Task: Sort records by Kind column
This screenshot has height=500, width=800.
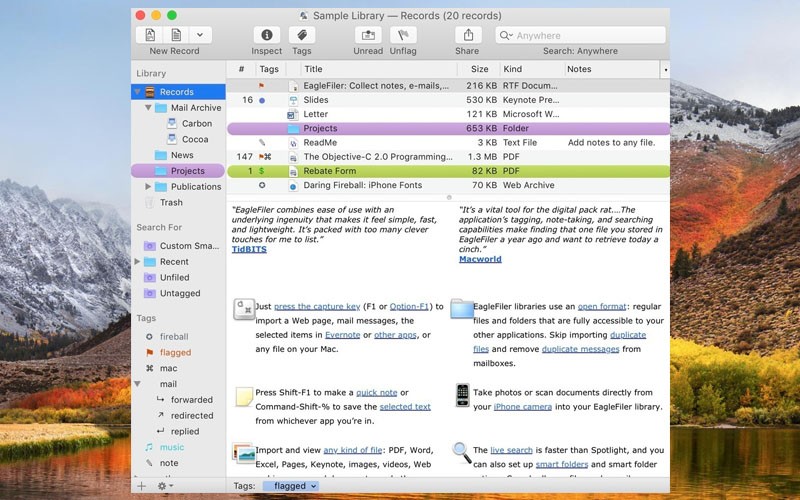Action: pos(532,69)
